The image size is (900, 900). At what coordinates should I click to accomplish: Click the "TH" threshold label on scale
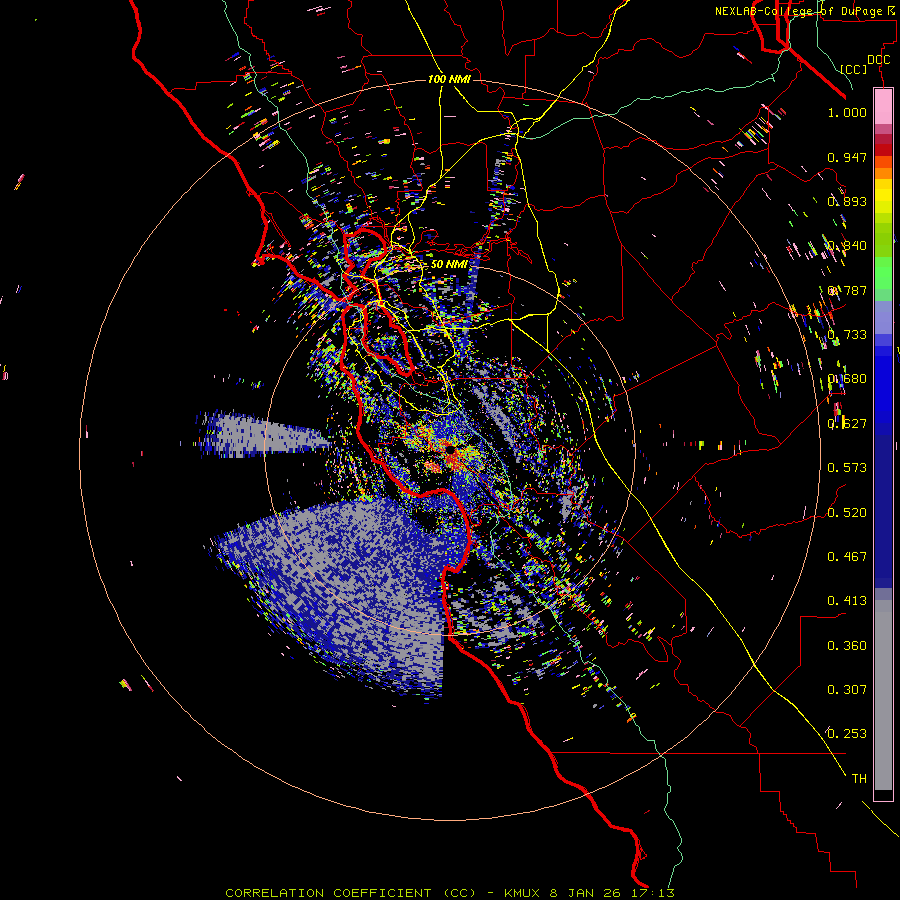click(859, 779)
